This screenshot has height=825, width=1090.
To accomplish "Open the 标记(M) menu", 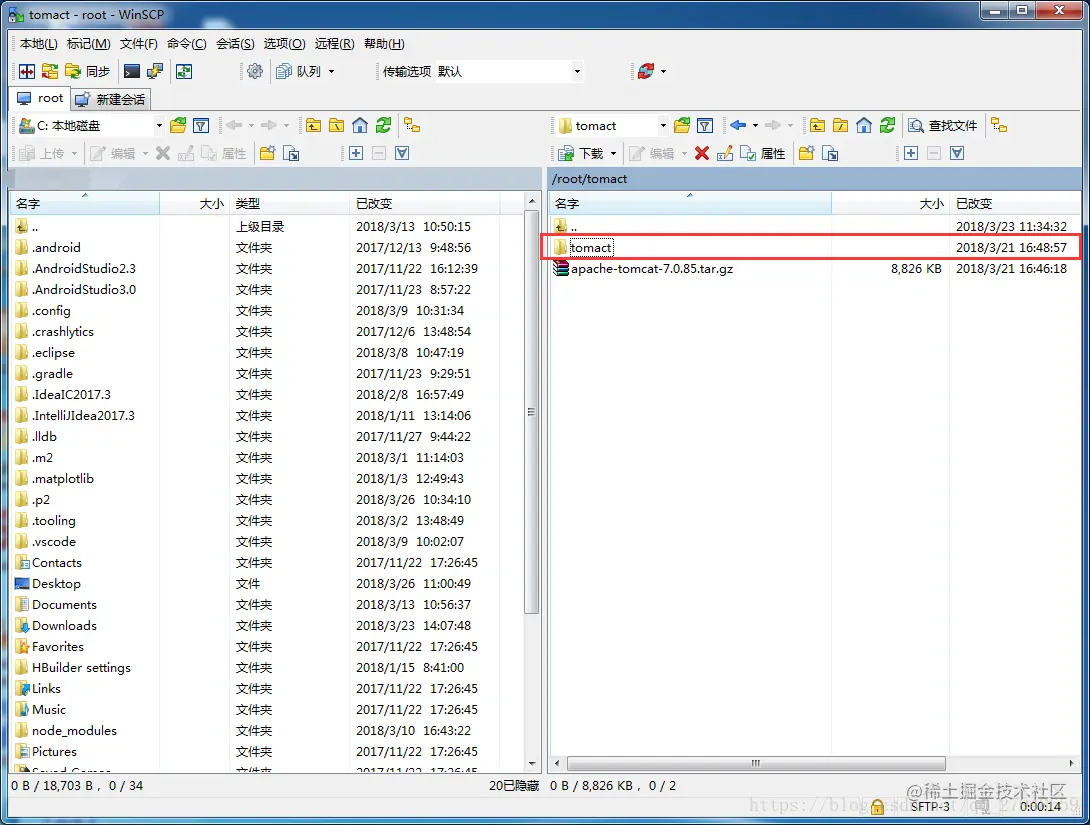I will 88,44.
